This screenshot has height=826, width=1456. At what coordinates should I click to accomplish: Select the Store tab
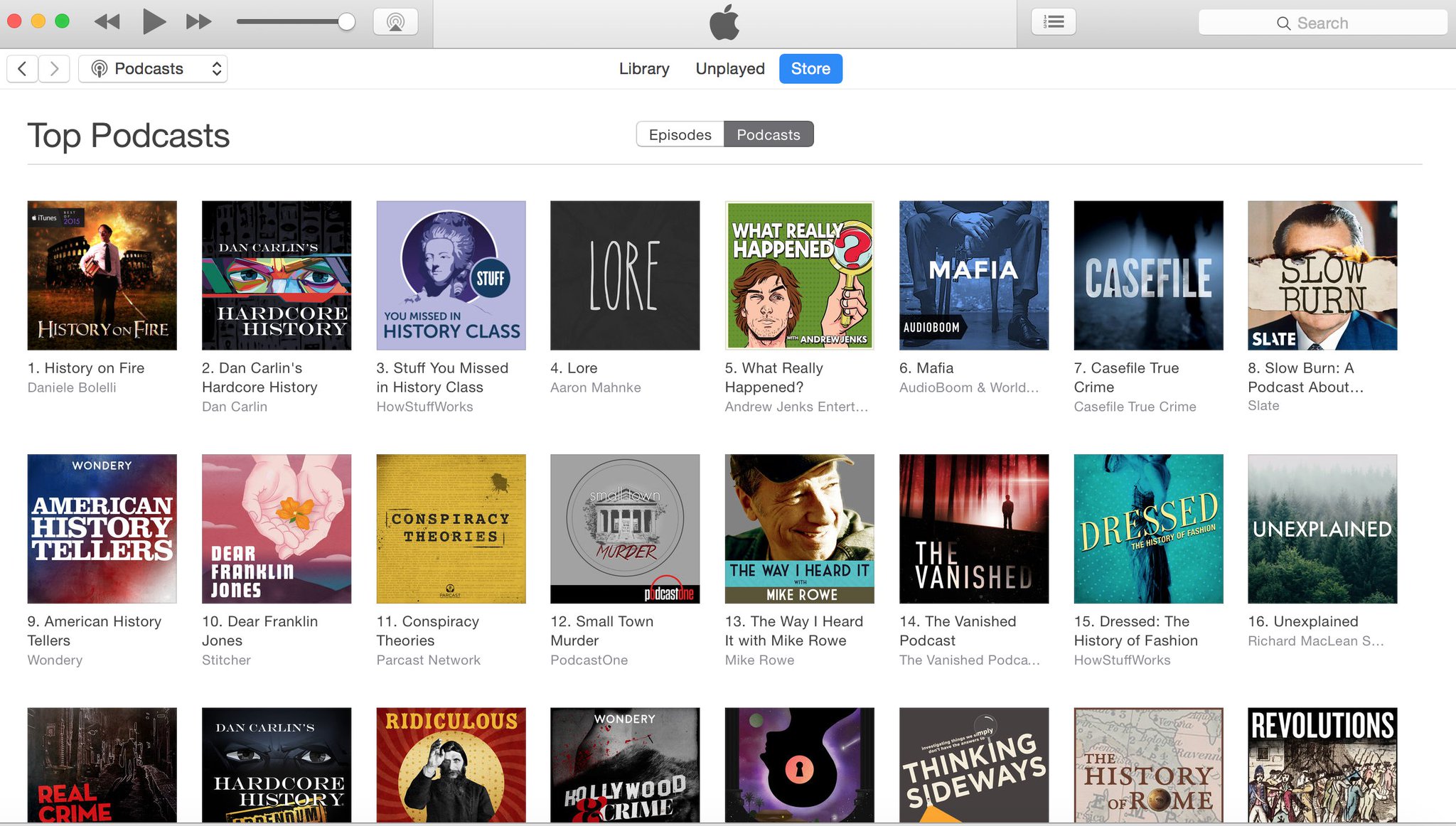(810, 69)
